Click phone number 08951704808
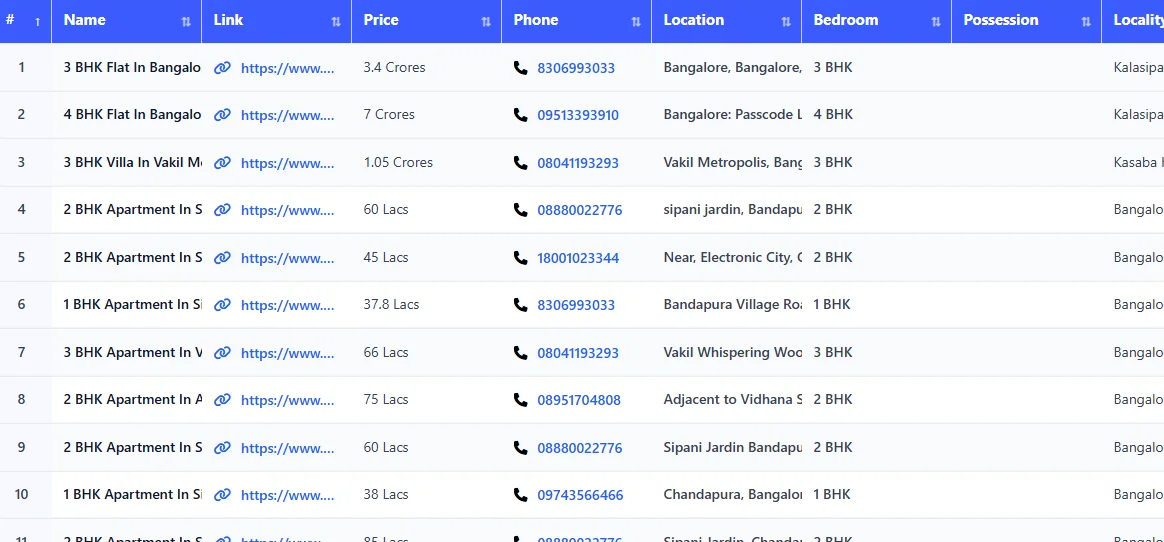 point(578,400)
